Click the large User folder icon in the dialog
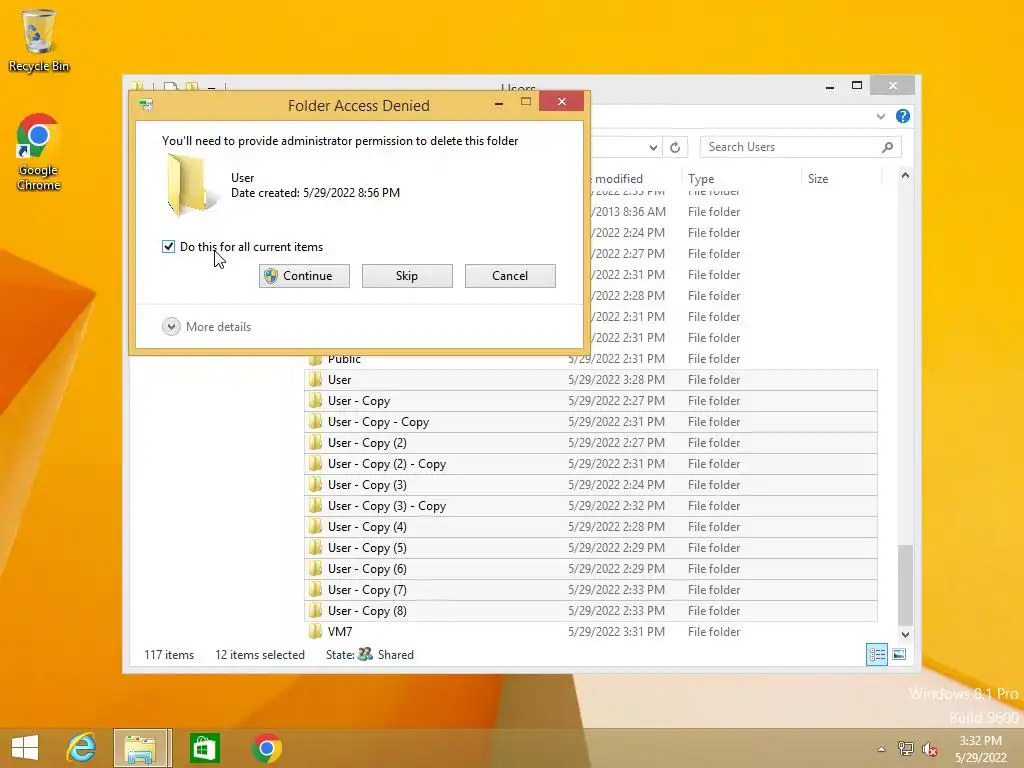The height and width of the screenshot is (768, 1024). coord(191,185)
